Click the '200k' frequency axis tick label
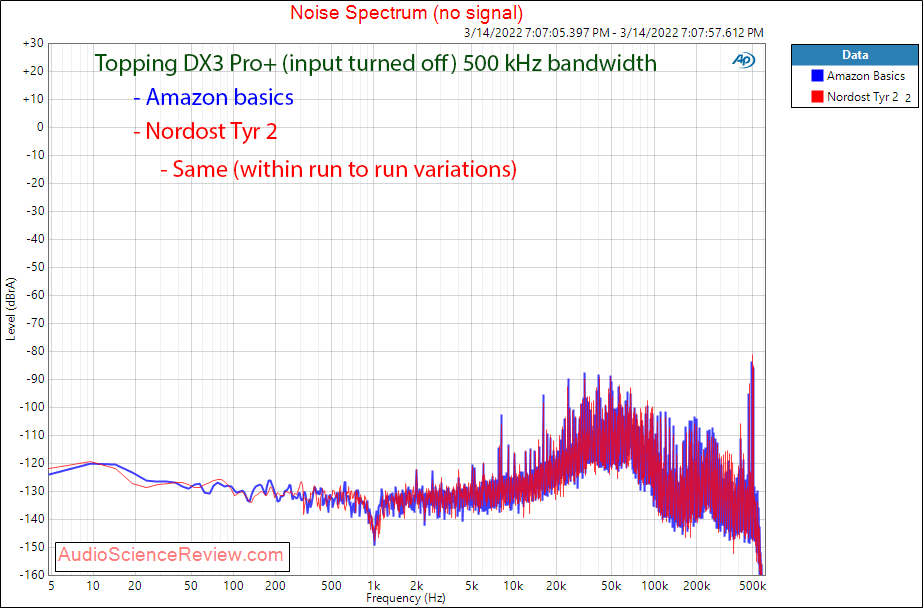 696,586
